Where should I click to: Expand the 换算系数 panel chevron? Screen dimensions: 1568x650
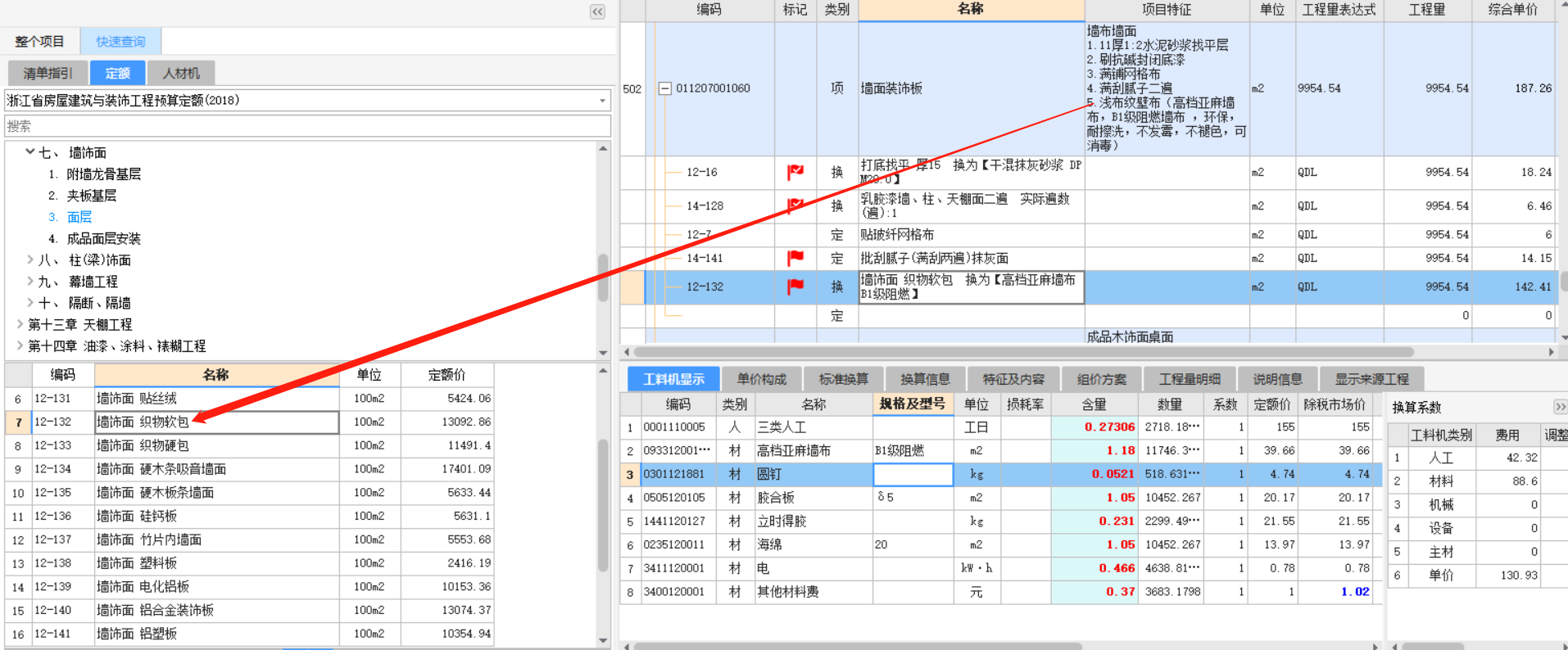1560,407
